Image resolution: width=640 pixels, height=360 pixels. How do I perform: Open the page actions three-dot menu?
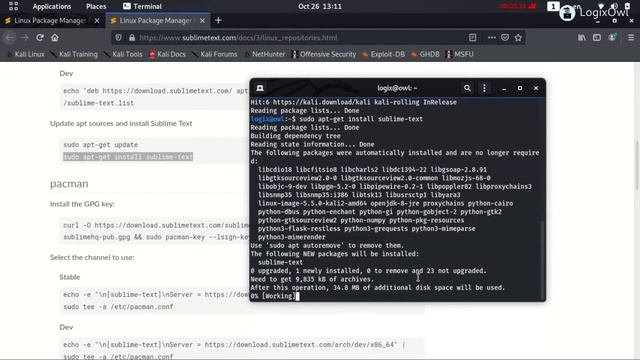491,38
